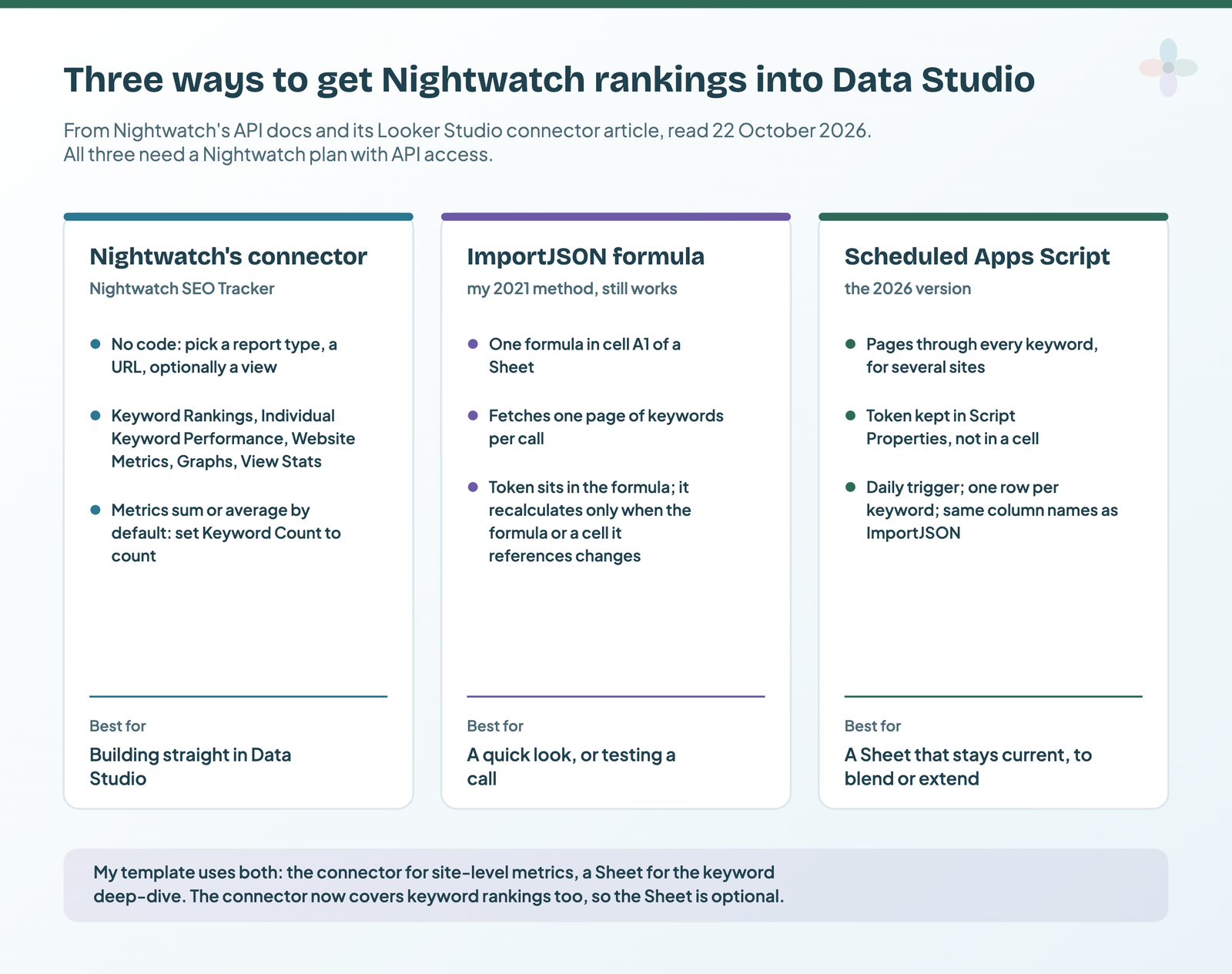Click the 'my 2021 method, still works' subheading
The image size is (1232, 974).
click(572, 289)
